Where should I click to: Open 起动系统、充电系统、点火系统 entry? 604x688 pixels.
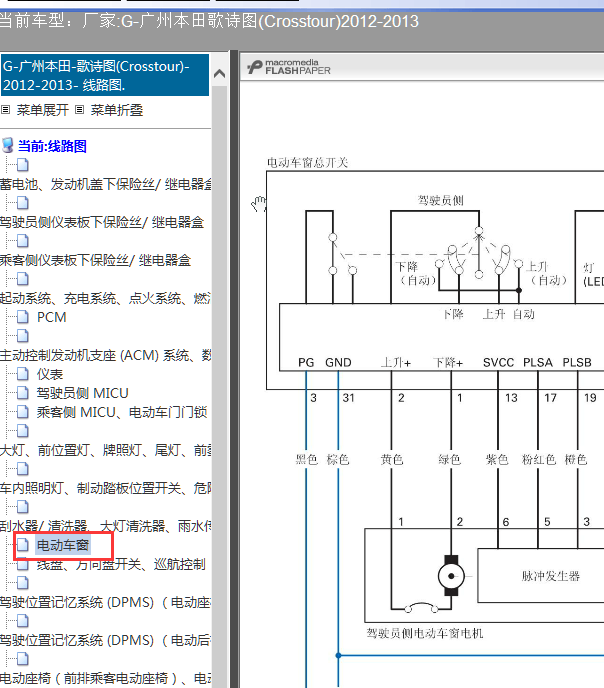point(105,298)
